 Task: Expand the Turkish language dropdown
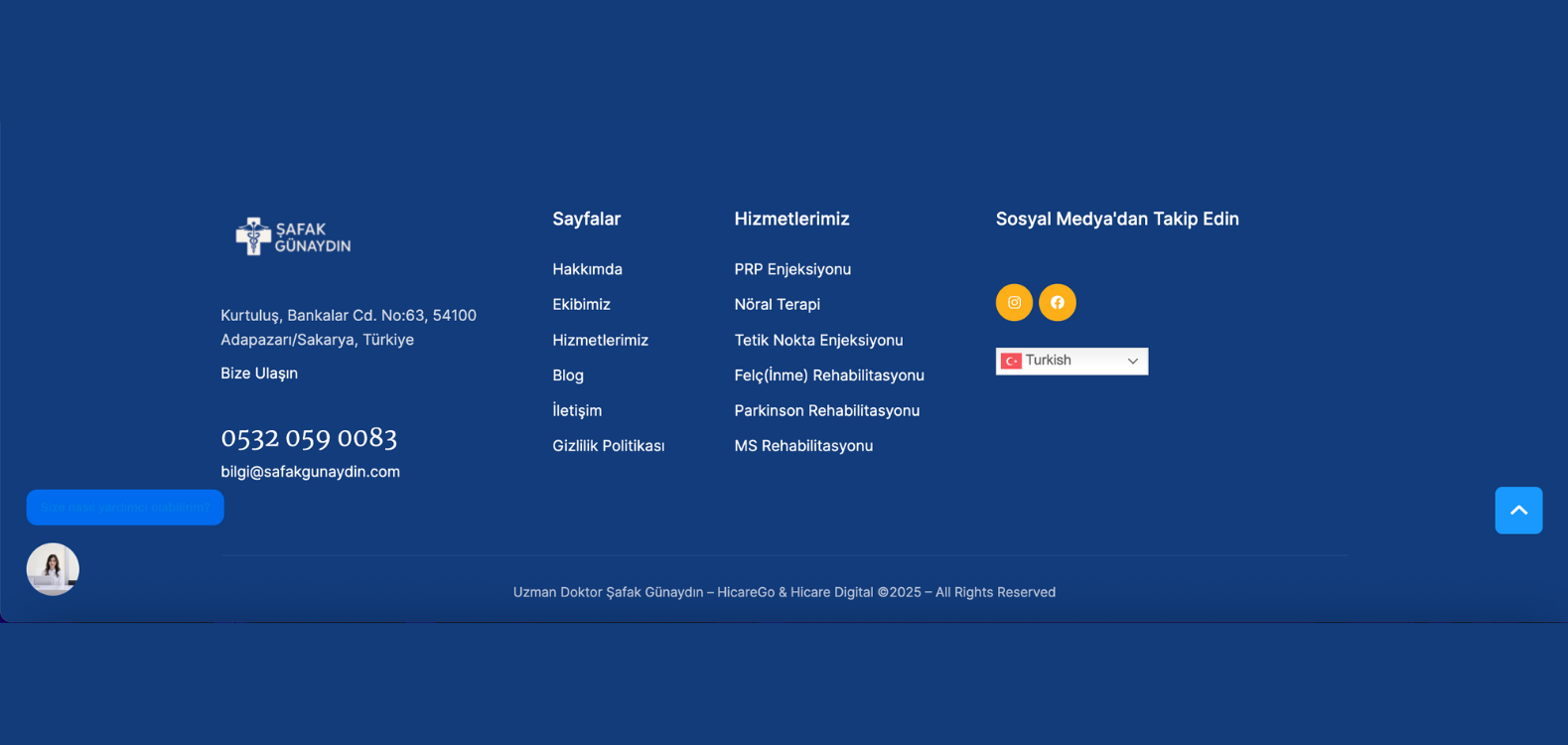pos(1132,362)
